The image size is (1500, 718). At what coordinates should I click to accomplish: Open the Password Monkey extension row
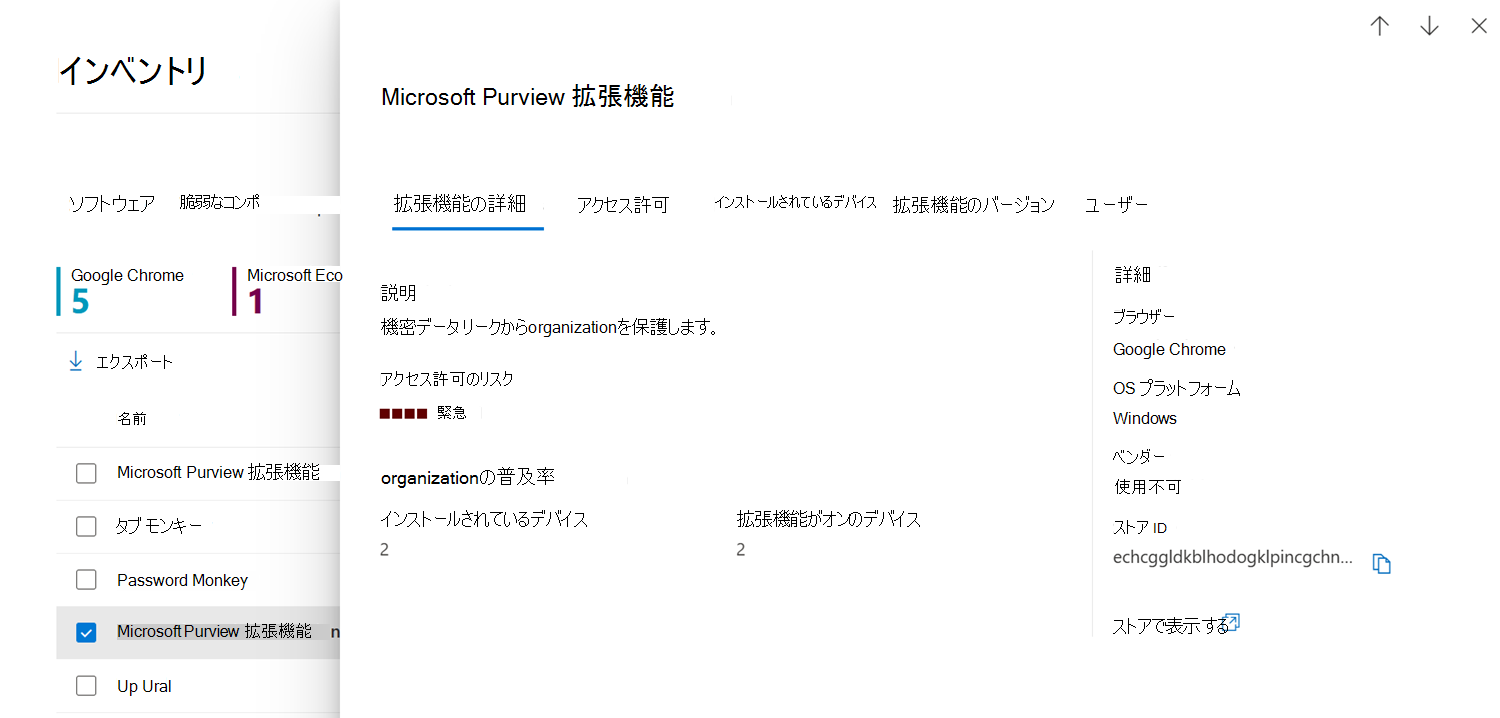[182, 580]
